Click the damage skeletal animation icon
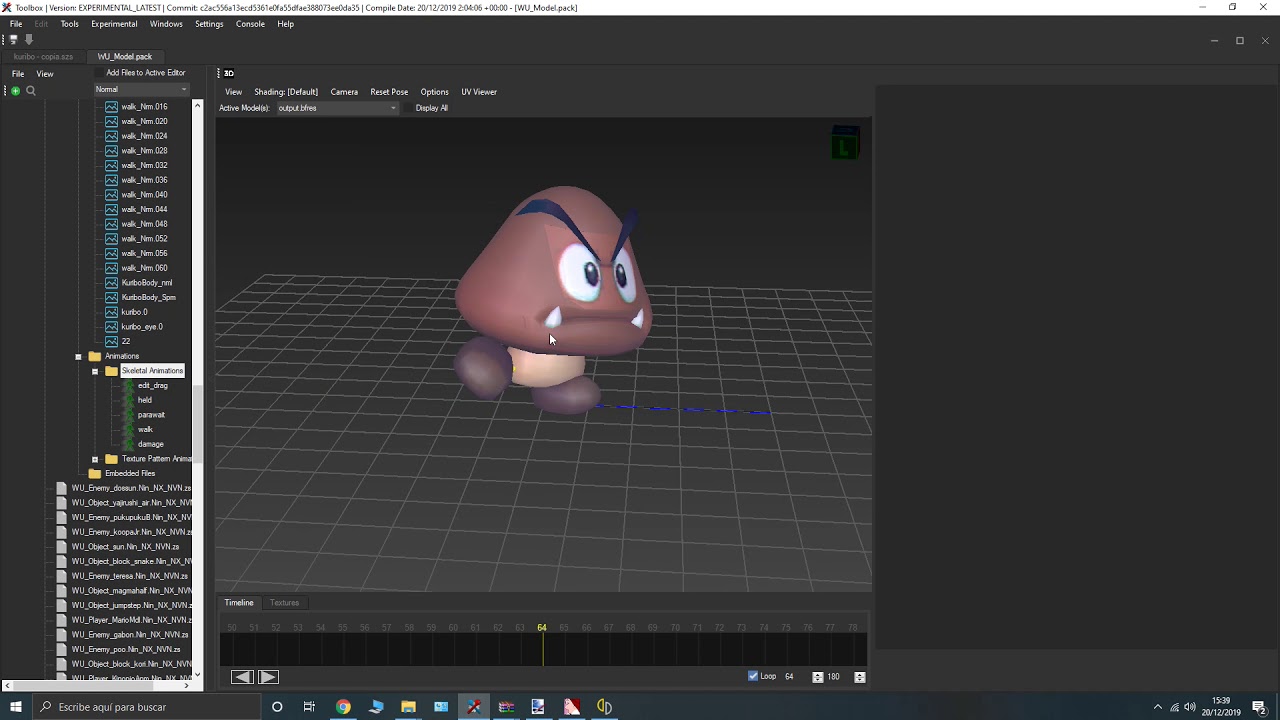1280x720 pixels. pyautogui.click(x=129, y=444)
